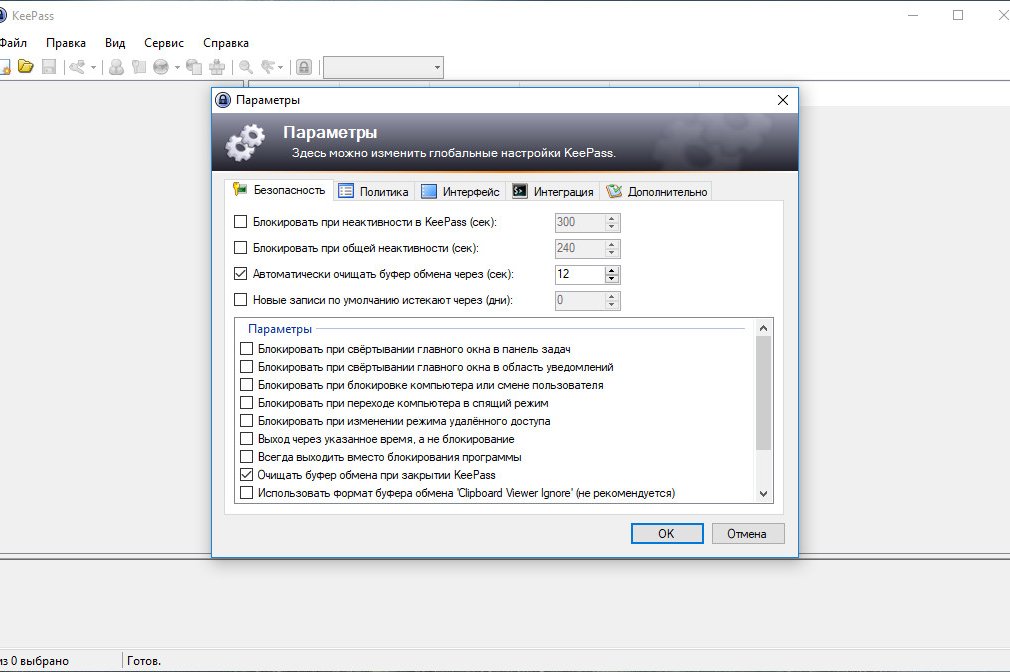Screen dimensions: 1010x672
Task: Click the Lock workspace padlock icon
Action: tap(305, 66)
